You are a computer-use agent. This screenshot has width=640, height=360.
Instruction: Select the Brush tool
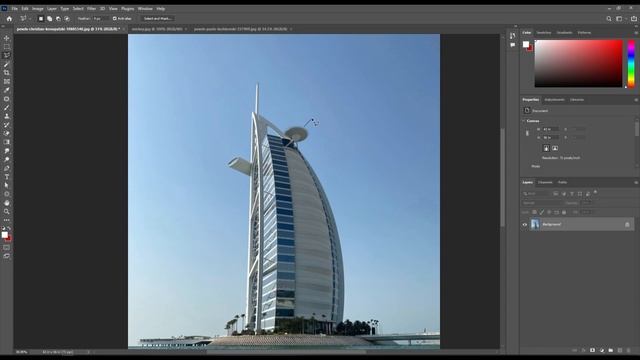[7, 108]
